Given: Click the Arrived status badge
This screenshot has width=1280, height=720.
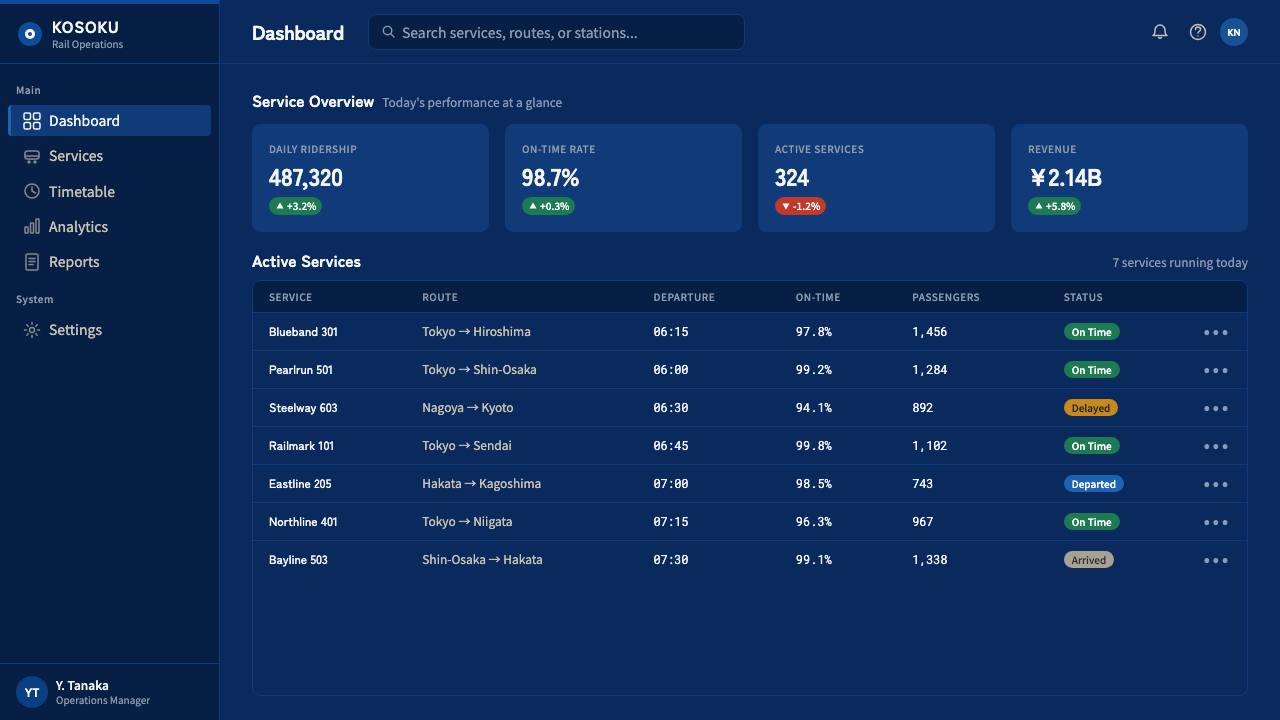Looking at the screenshot, I should click(x=1089, y=560).
